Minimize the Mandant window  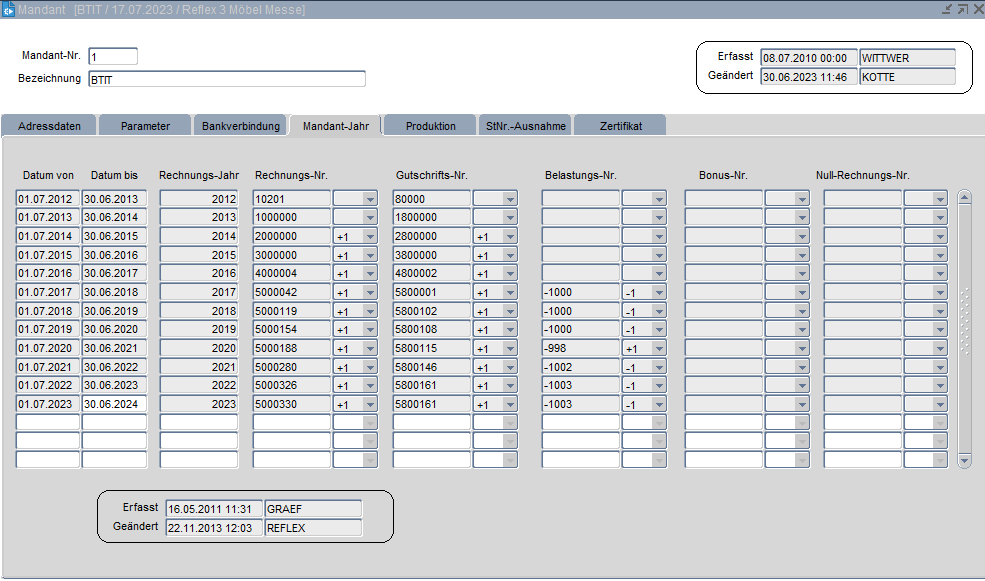[947, 9]
